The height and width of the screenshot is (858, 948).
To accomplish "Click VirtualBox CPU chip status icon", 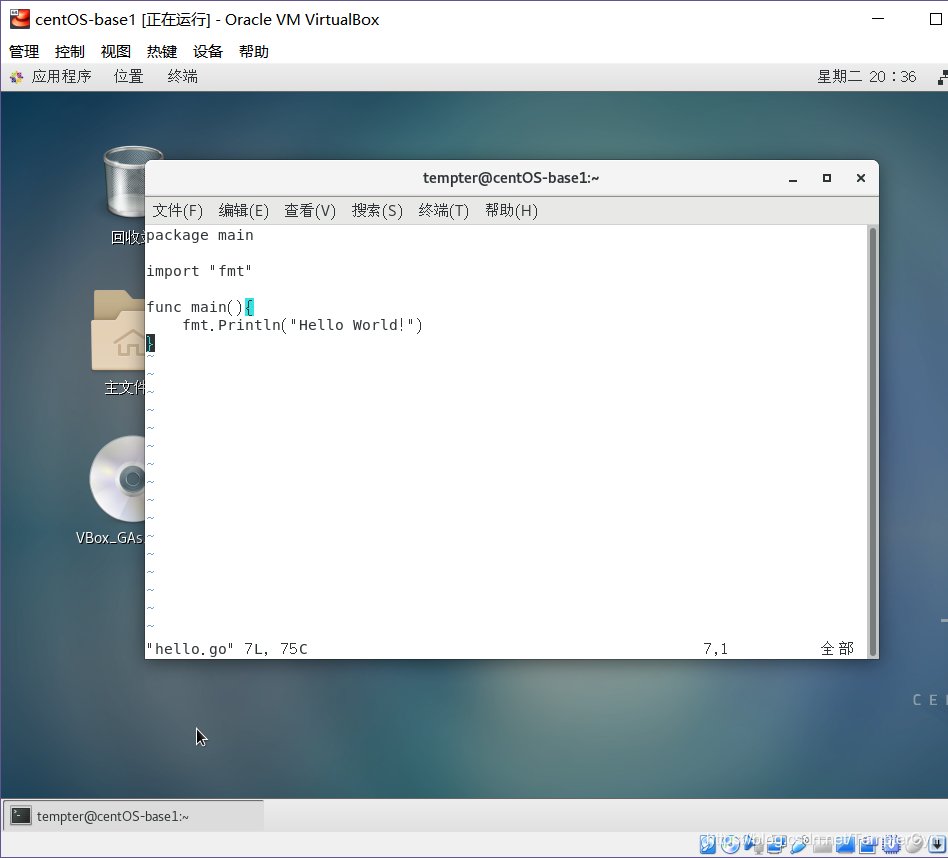I will coord(891,843).
